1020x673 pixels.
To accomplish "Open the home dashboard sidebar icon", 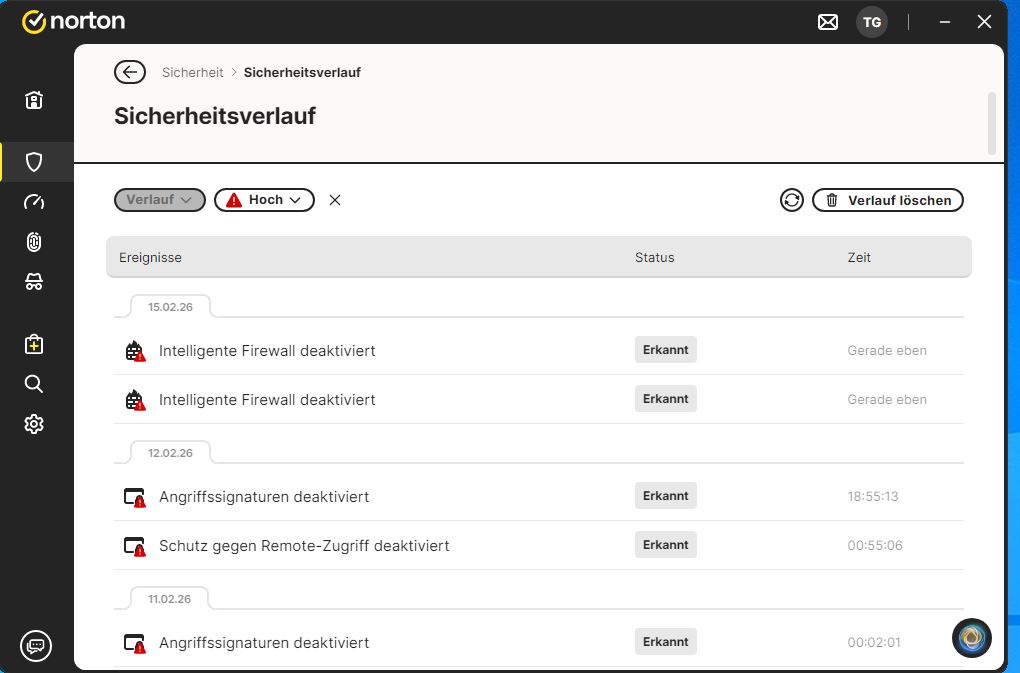I will 34,100.
